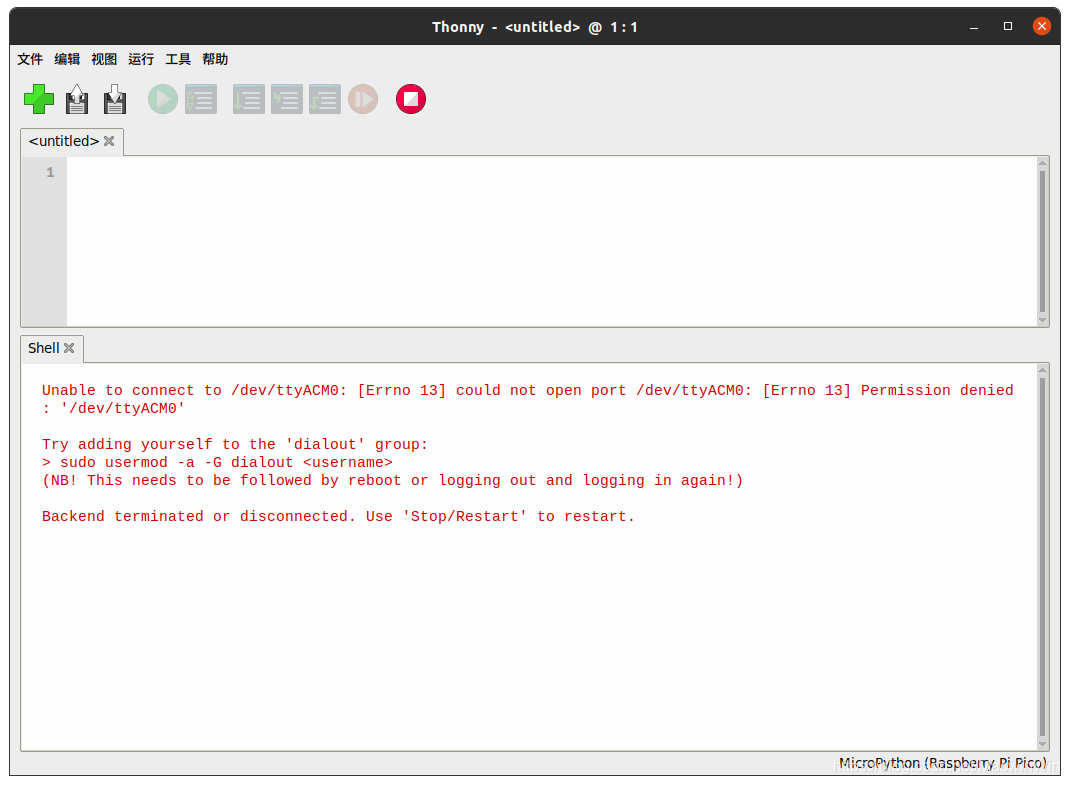Viewport: 1070px width, 785px height.
Task: Open the 编辑 menu
Action: (67, 59)
